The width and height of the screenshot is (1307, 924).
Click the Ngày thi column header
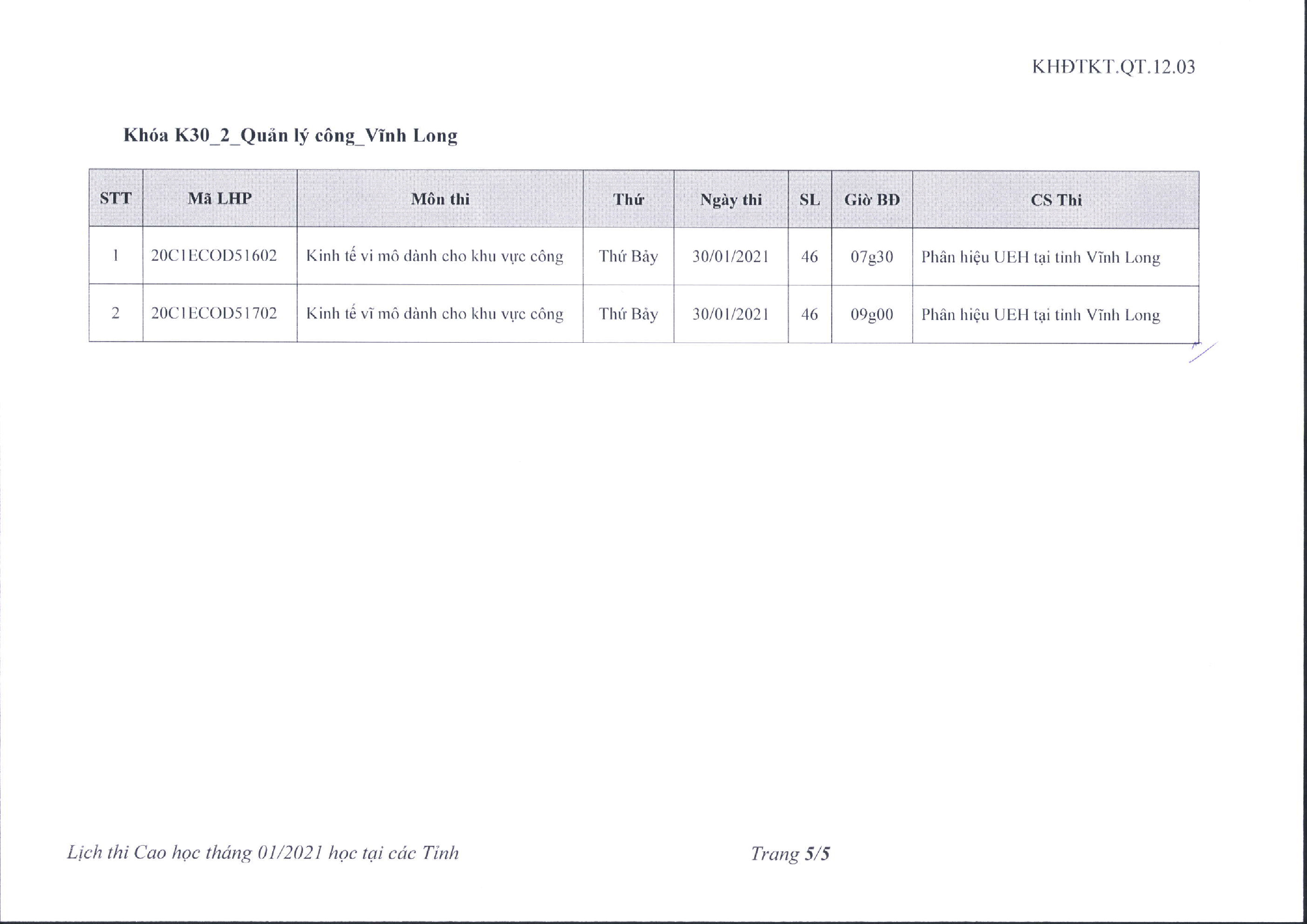(731, 199)
